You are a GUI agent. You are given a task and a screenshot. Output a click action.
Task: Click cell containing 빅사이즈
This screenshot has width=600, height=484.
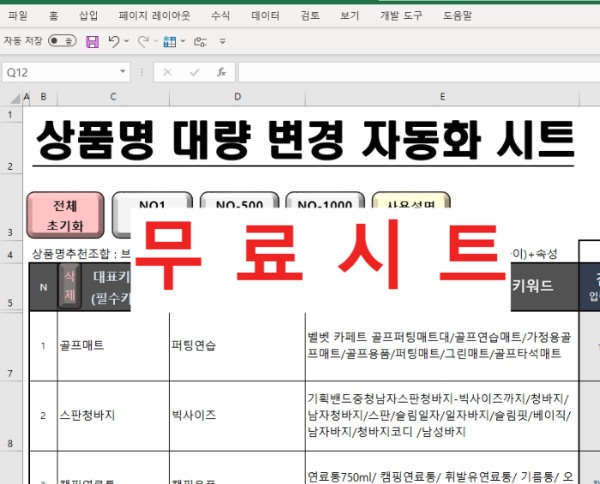[x=237, y=416]
